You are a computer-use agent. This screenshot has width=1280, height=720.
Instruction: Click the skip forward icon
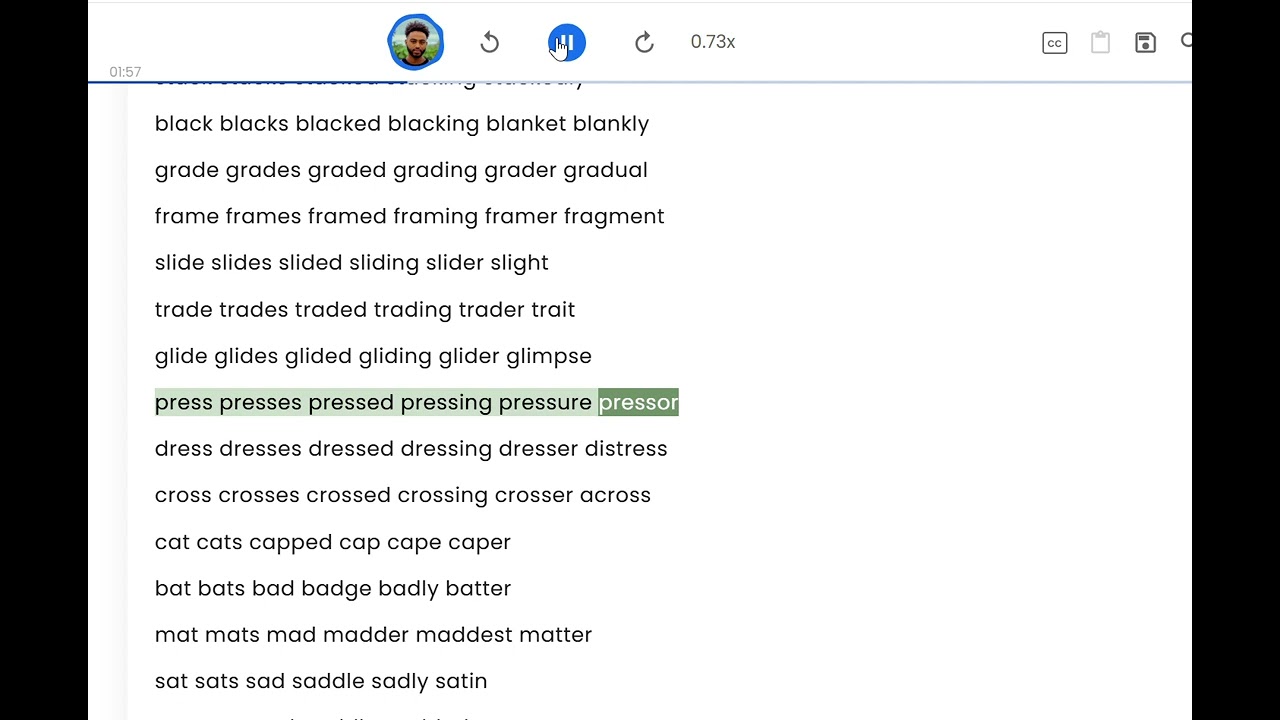tap(644, 42)
